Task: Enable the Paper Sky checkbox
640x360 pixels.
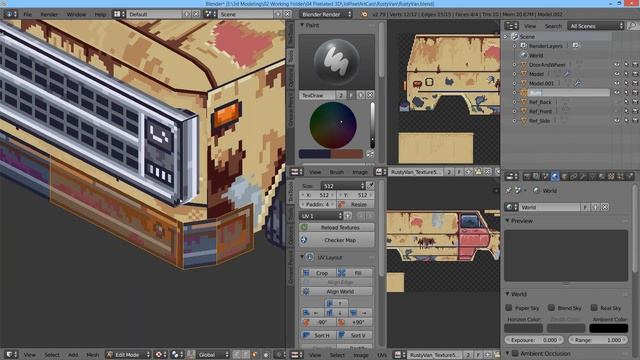Action: (509, 307)
